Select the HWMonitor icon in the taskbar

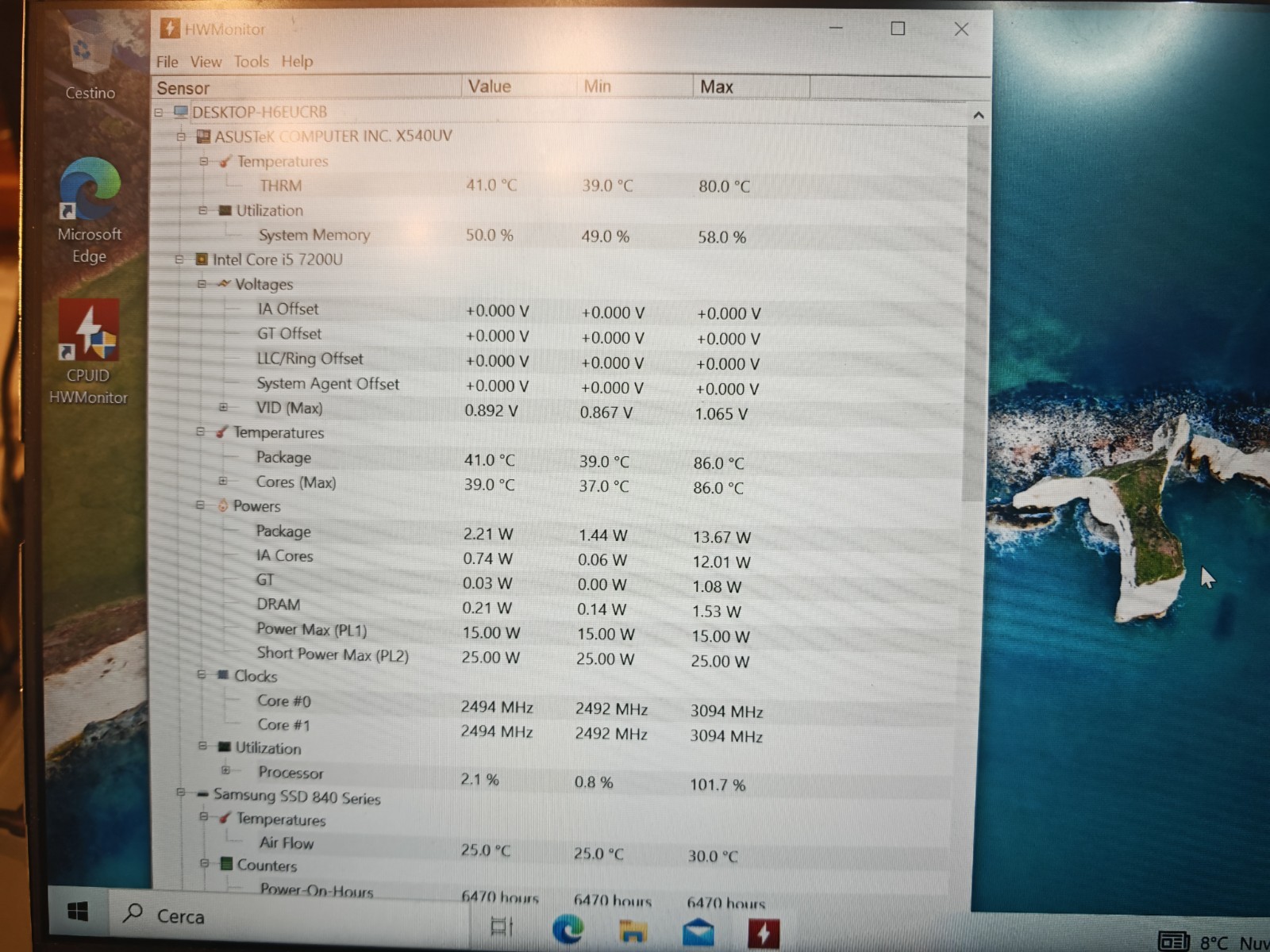pyautogui.click(x=763, y=933)
